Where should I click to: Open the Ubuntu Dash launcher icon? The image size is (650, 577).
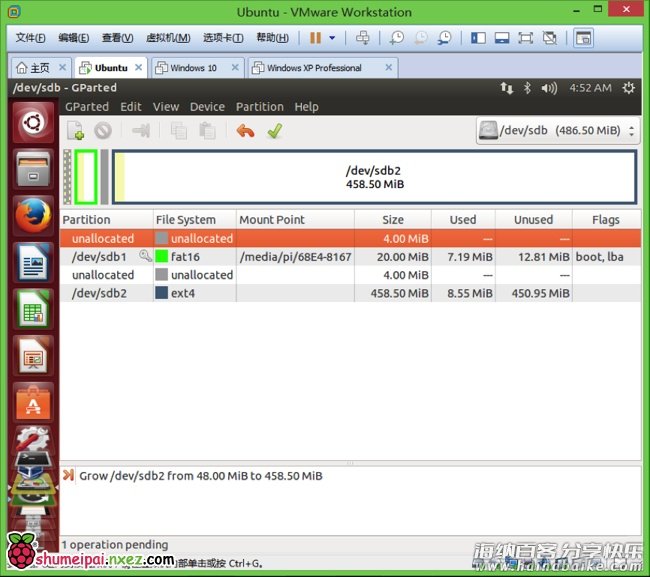[x=33, y=123]
